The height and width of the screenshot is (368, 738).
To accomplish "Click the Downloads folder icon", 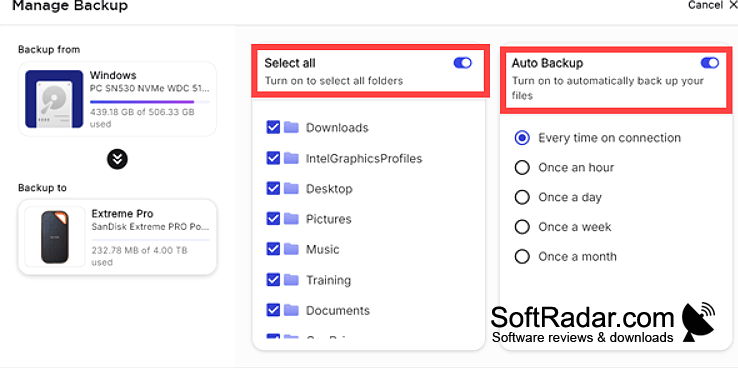I will [291, 127].
